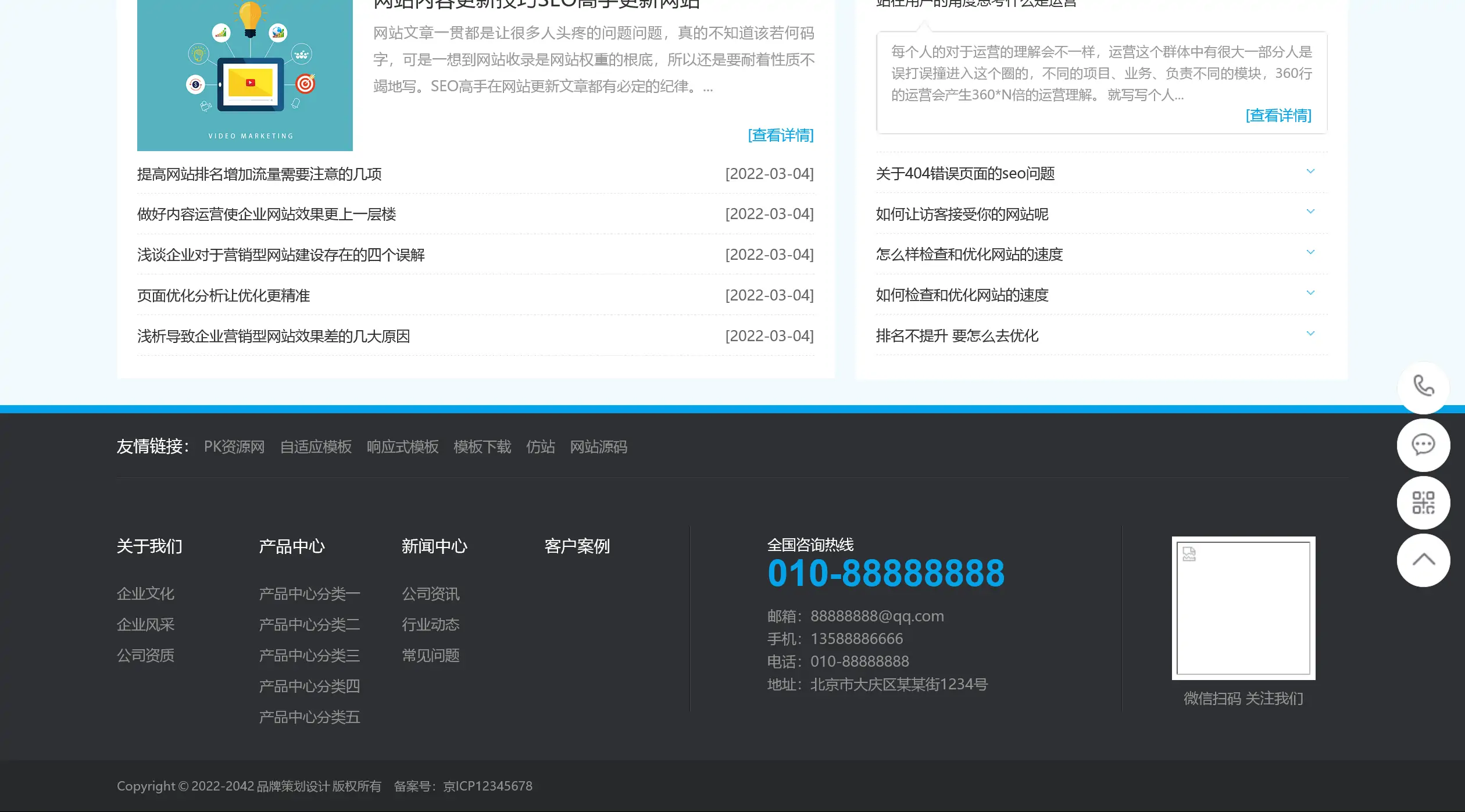Click the back-to-top arrow icon

point(1424,560)
